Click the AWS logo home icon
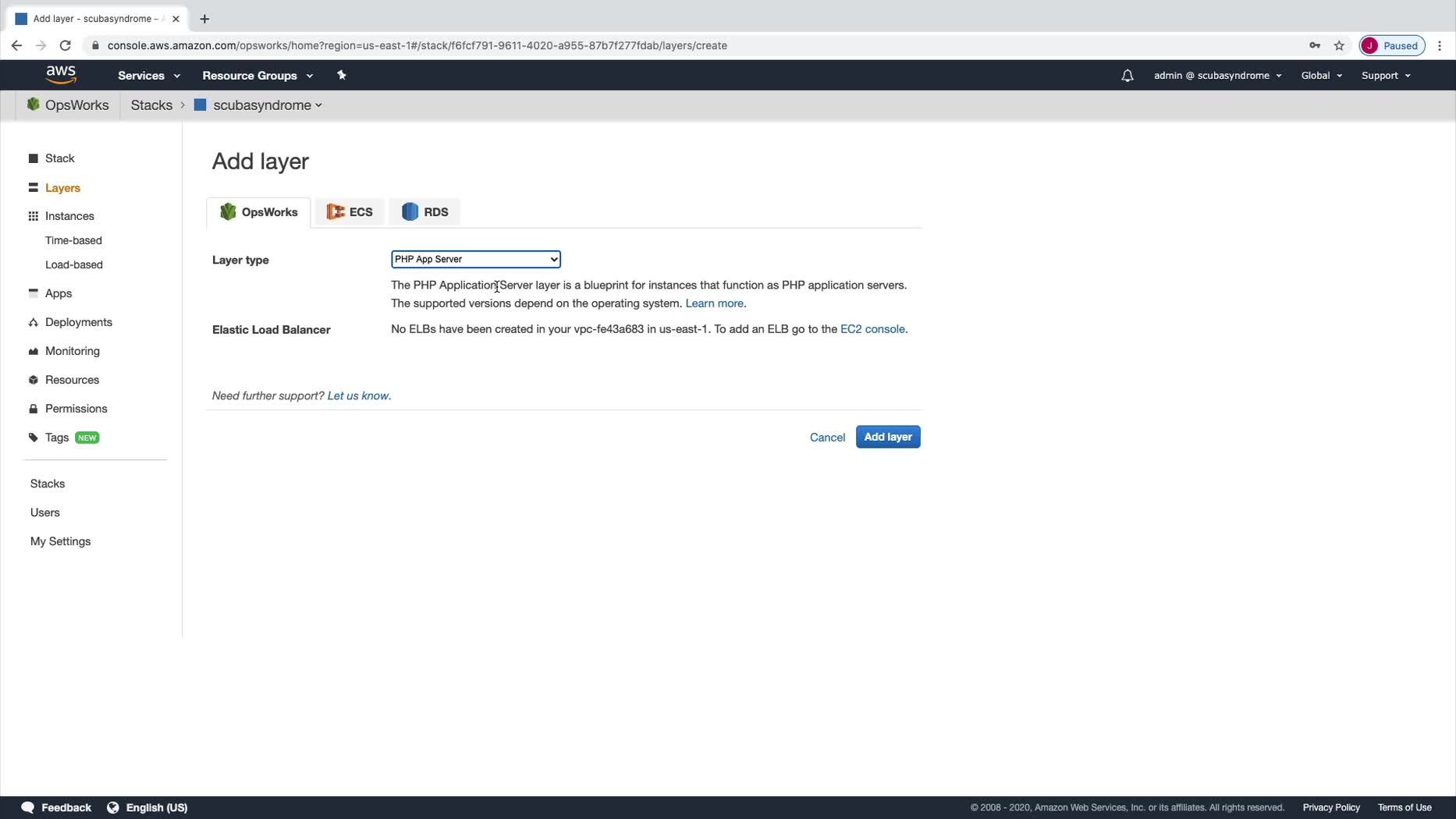Screen dimensions: 1456x819 (61, 75)
